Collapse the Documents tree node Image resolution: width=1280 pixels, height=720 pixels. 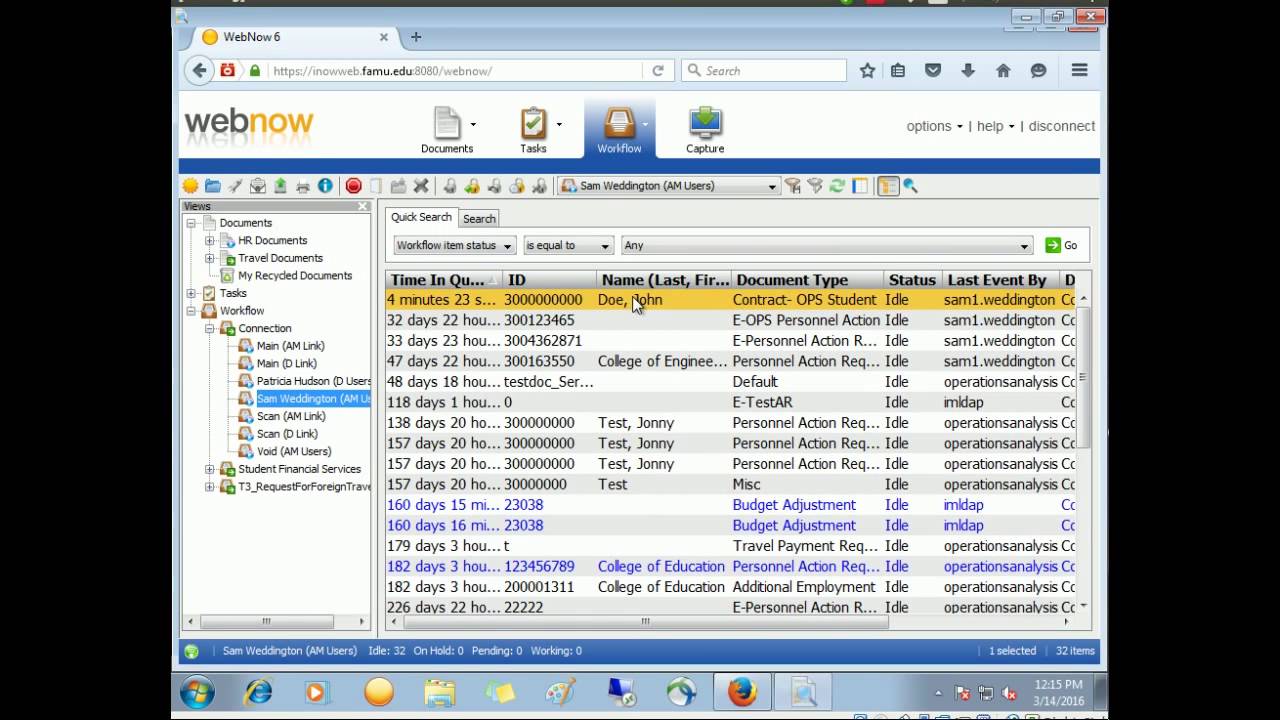tap(191, 223)
